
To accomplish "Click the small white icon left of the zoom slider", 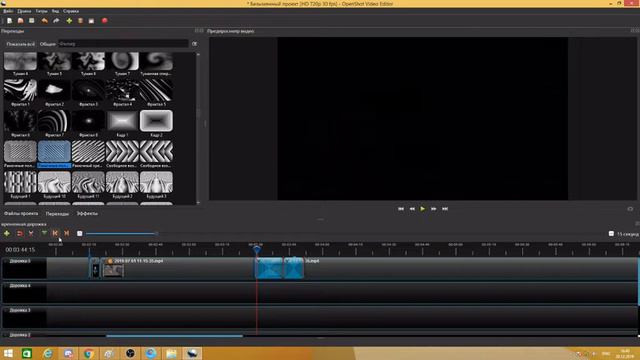I will click(x=80, y=233).
